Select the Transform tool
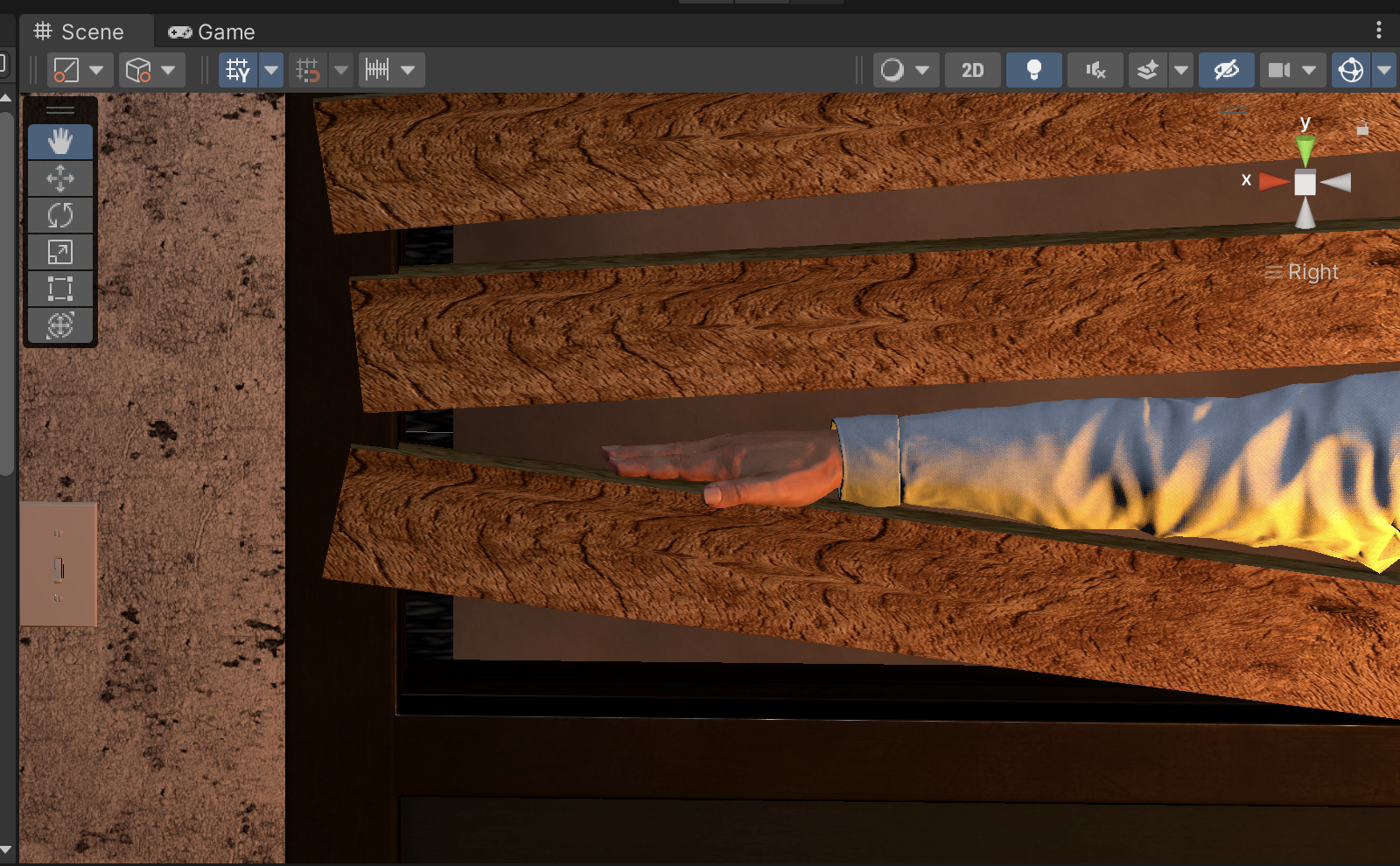The width and height of the screenshot is (1400, 866). coord(60,325)
